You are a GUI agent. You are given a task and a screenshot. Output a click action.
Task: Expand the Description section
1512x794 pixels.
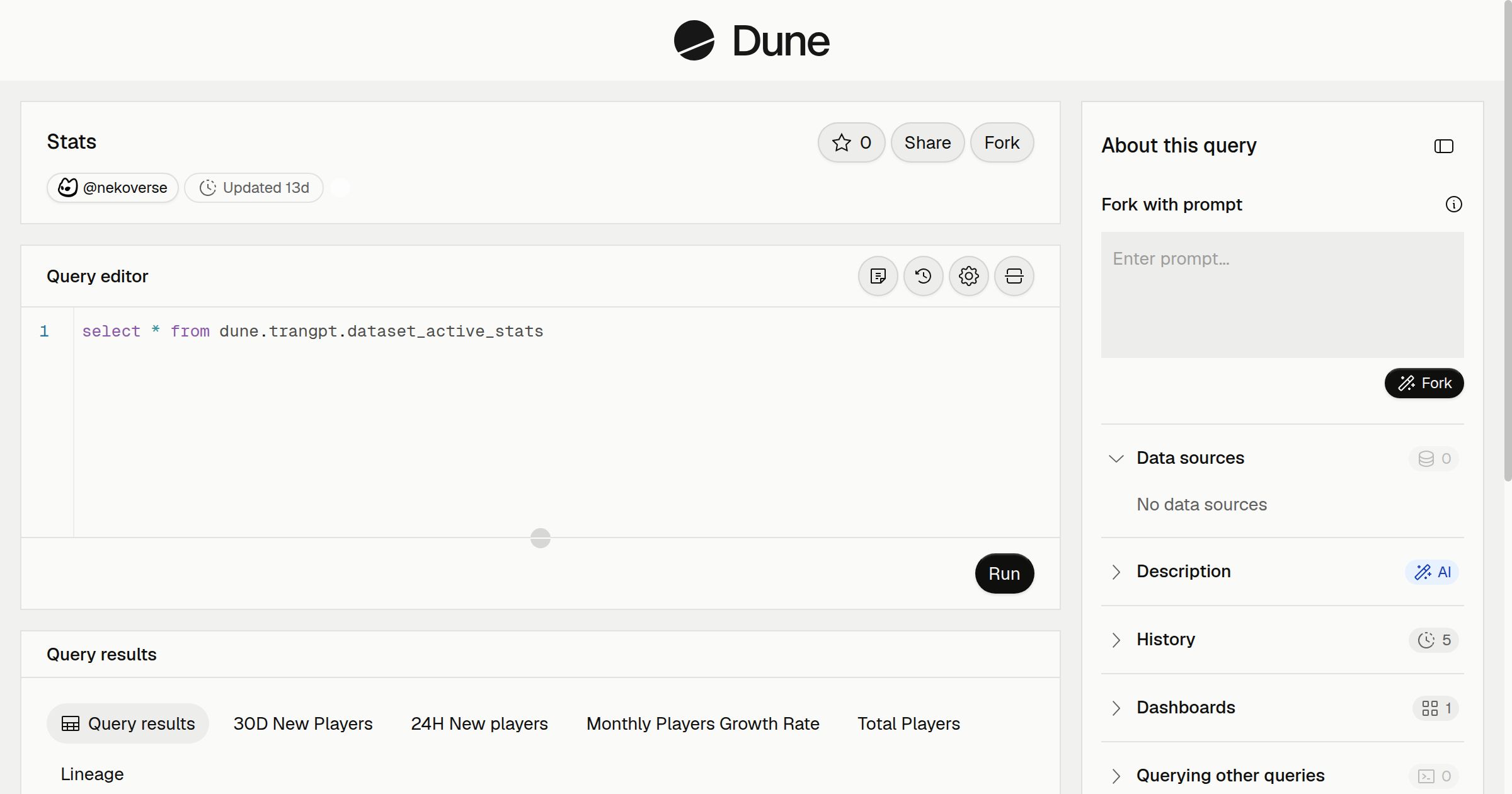pos(1116,572)
